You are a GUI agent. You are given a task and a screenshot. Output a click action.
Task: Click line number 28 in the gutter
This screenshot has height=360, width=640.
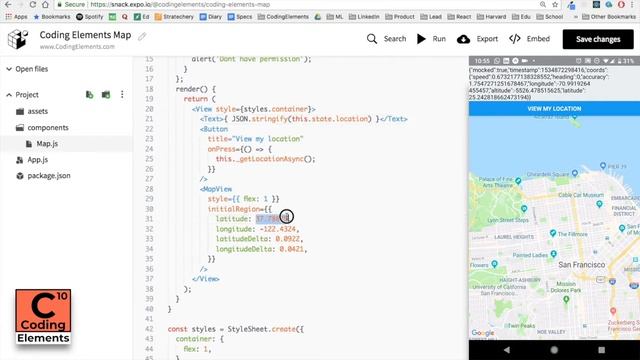(x=149, y=189)
